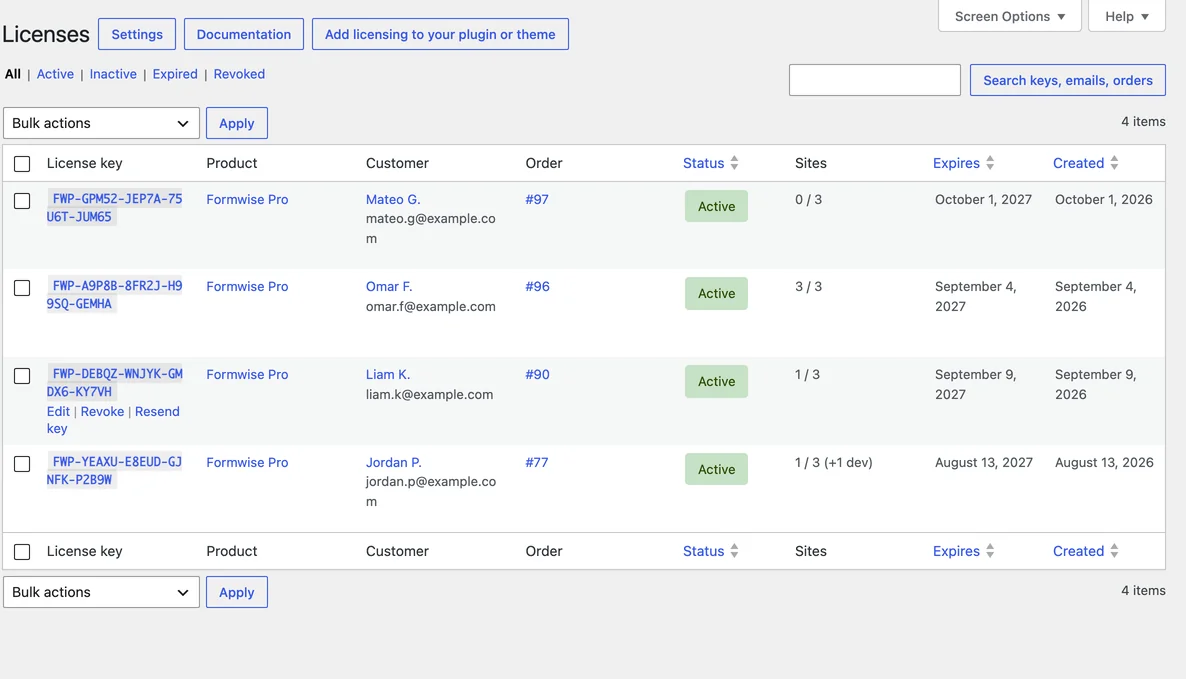Open the top Bulk actions dropdown
Viewport: 1186px width, 679px height.
pos(101,123)
